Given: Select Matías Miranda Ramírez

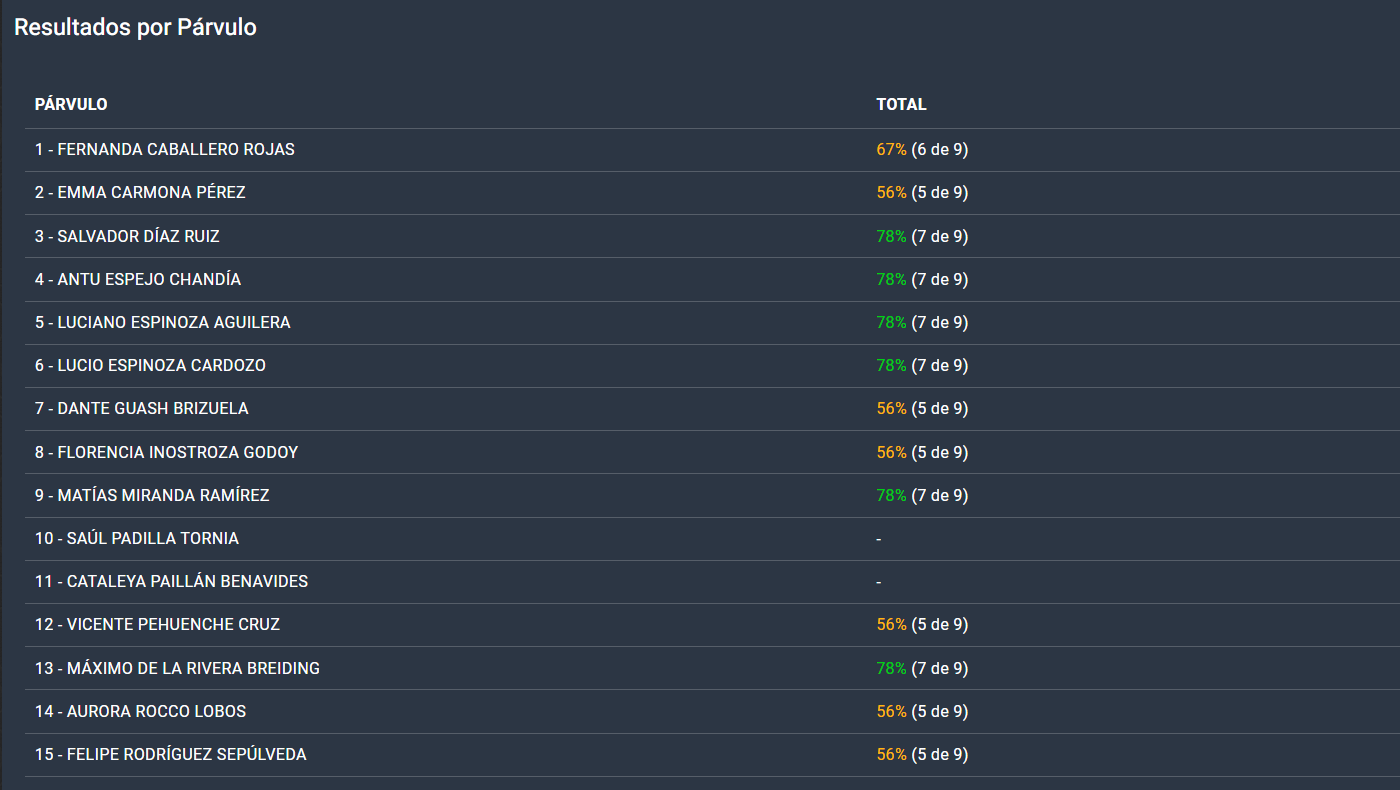Looking at the screenshot, I should (x=152, y=496).
